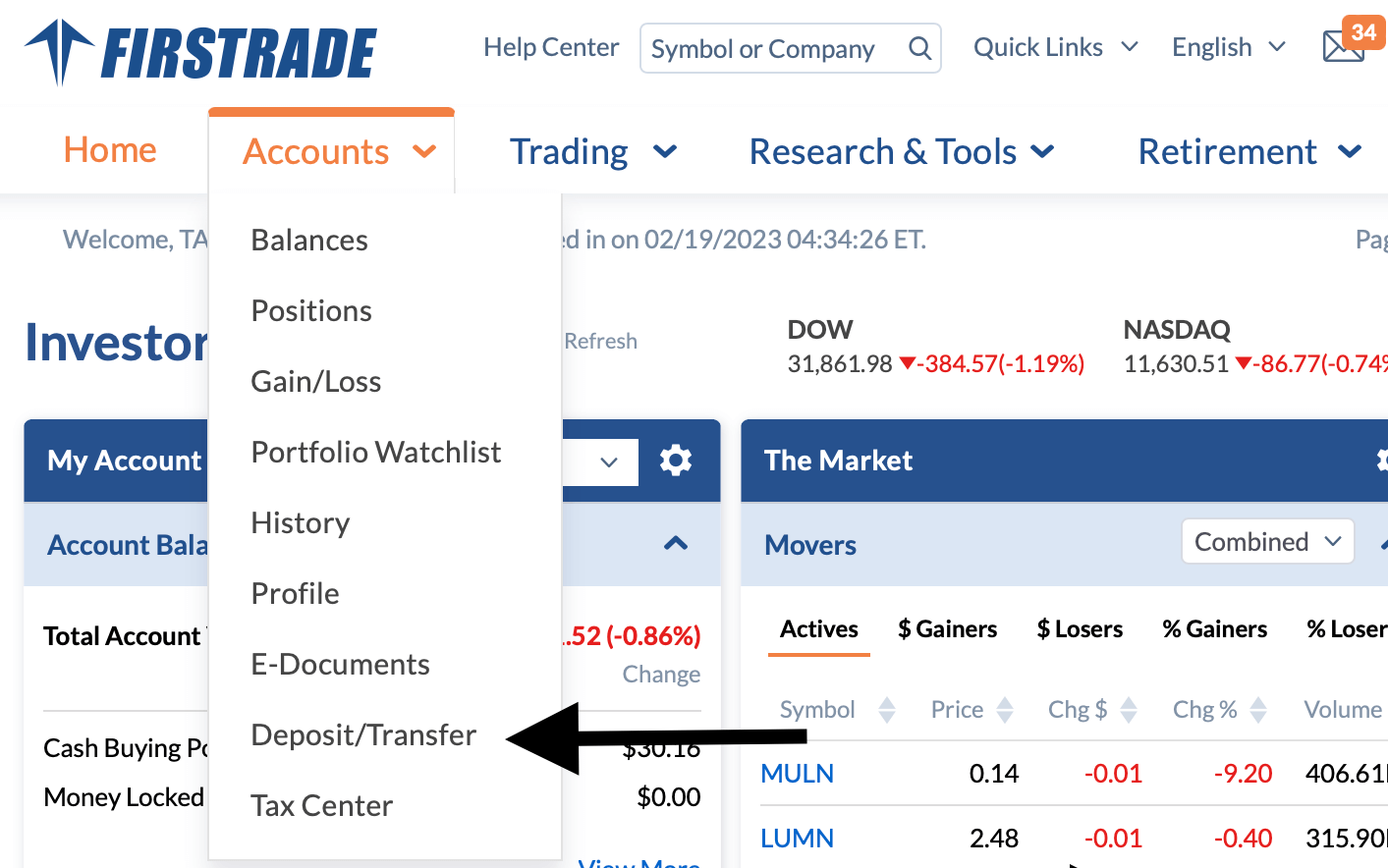
Task: Choose Tax Center menu item
Action: click(x=321, y=805)
